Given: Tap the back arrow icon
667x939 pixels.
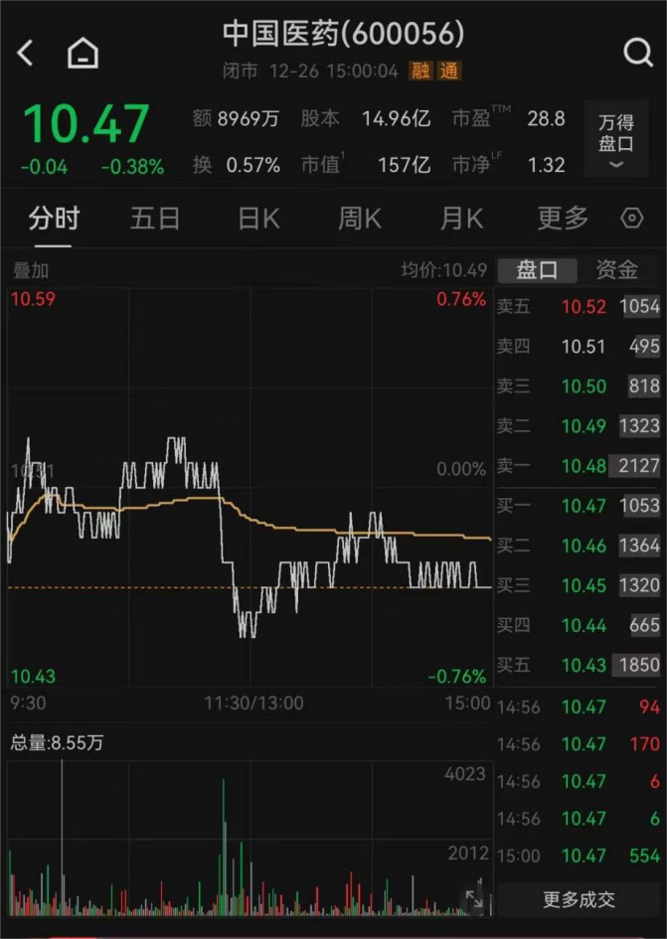Looking at the screenshot, I should [26, 53].
